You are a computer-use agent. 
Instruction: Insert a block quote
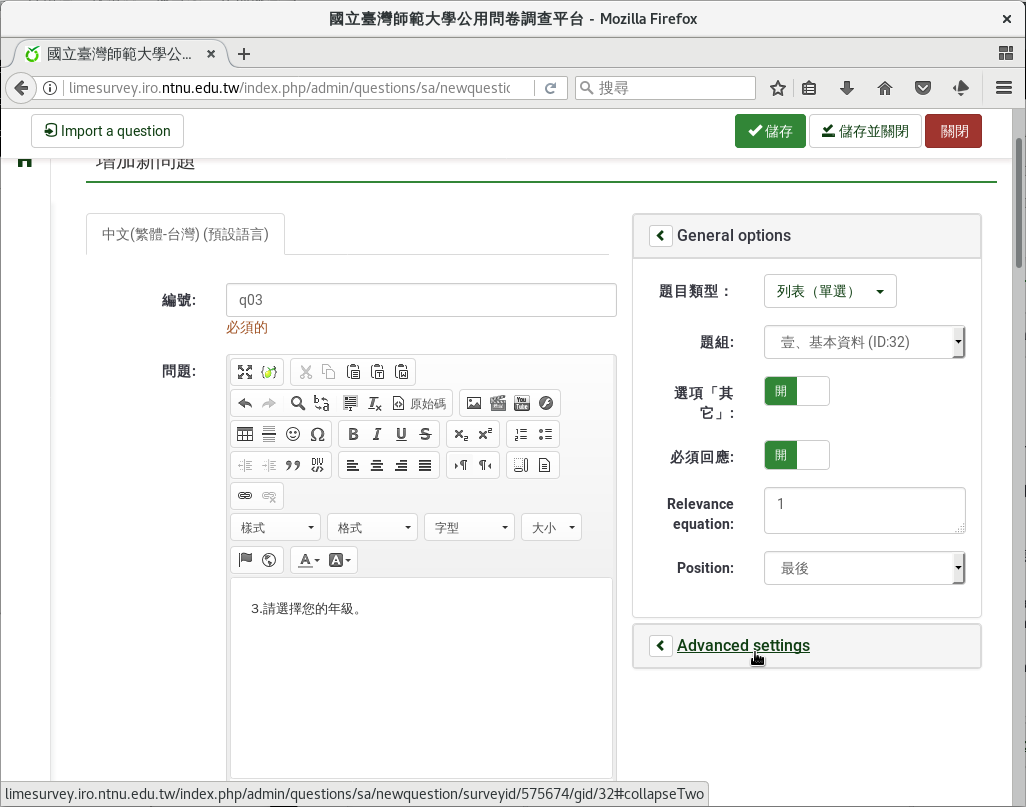point(293,465)
